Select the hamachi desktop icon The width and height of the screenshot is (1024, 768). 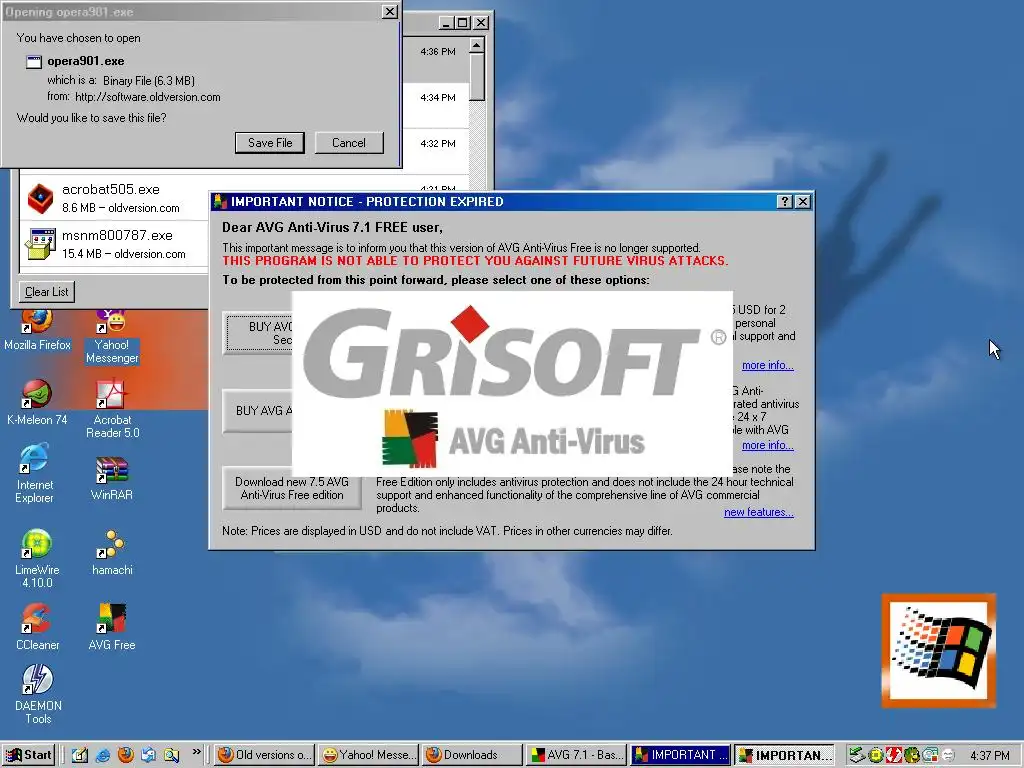pos(112,552)
